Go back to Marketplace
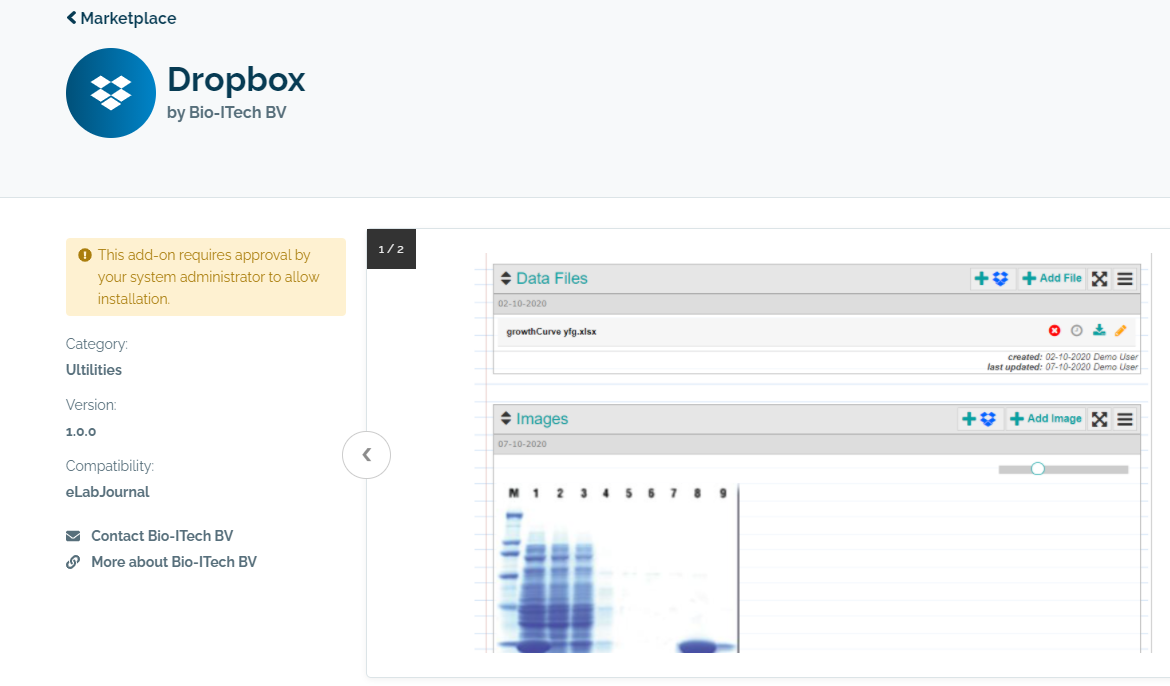The image size is (1170, 686). pyautogui.click(x=121, y=18)
